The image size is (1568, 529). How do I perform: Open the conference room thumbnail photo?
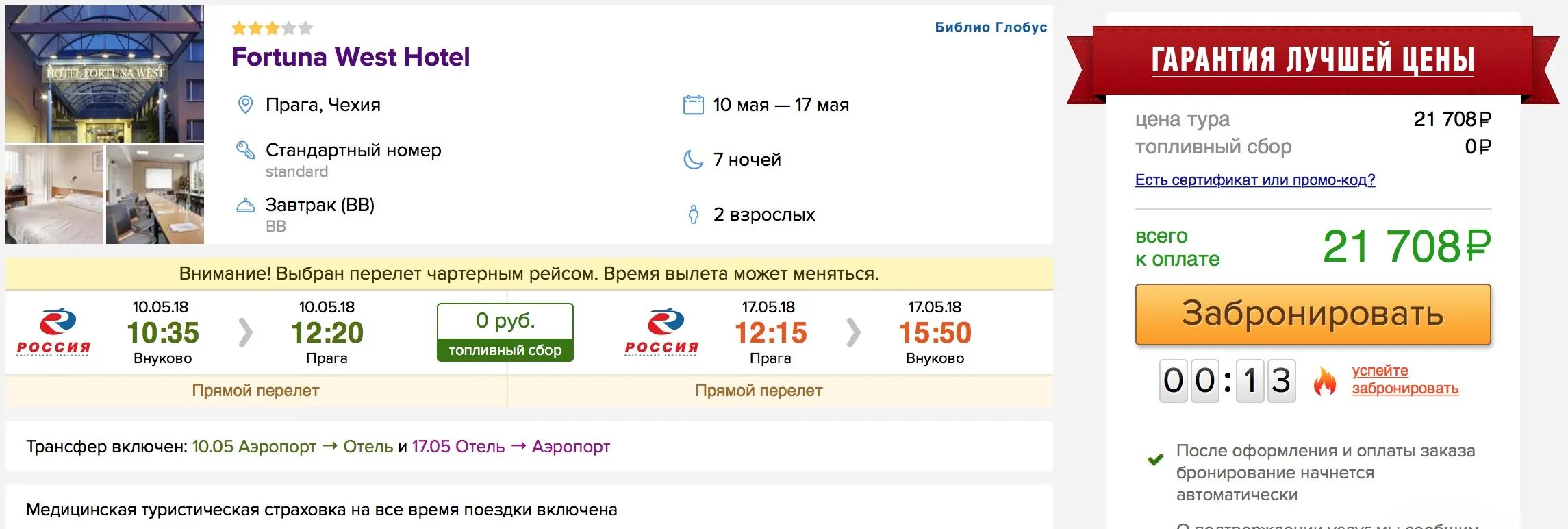click(x=155, y=195)
